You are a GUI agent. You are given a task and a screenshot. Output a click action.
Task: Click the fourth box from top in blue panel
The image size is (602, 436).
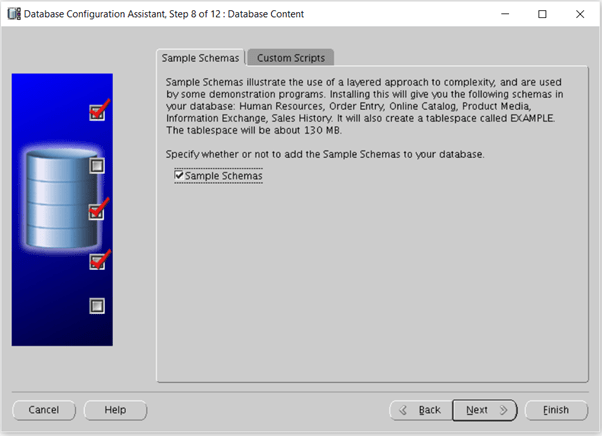[97, 261]
